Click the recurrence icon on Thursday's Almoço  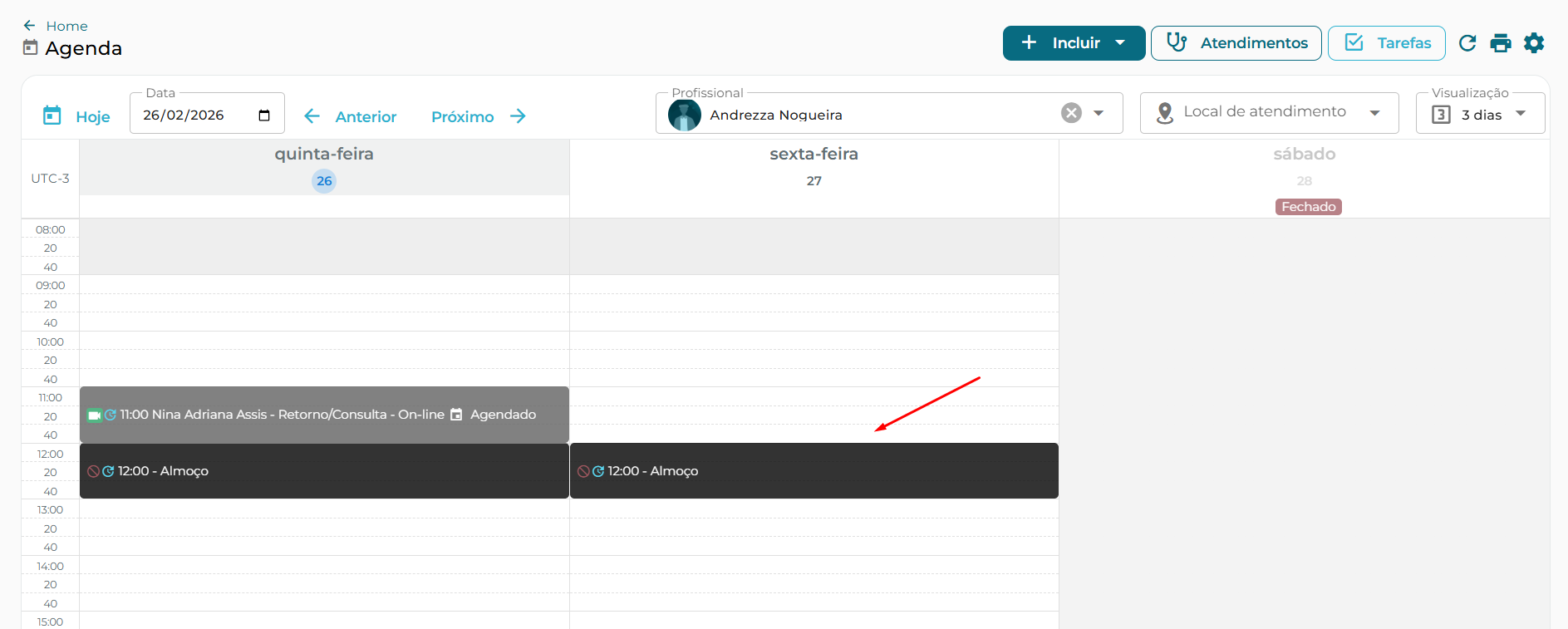108,472
